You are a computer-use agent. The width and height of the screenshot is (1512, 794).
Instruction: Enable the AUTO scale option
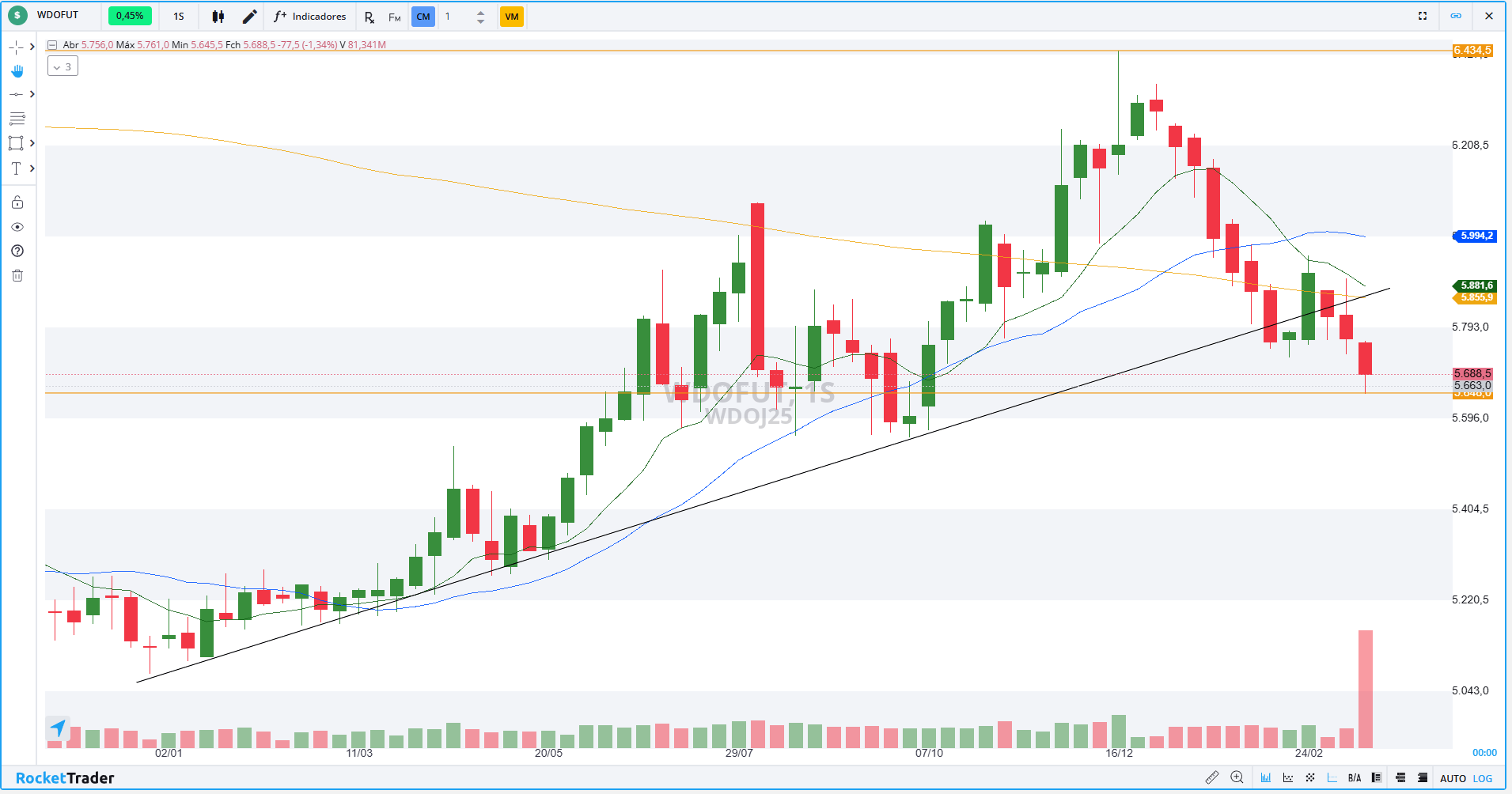[1453, 779]
